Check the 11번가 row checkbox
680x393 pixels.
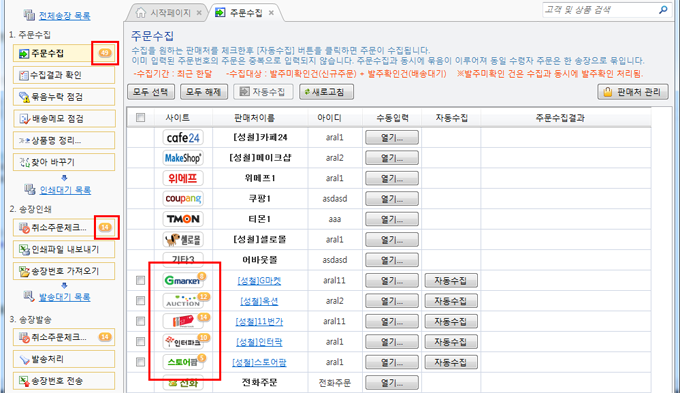[141, 321]
